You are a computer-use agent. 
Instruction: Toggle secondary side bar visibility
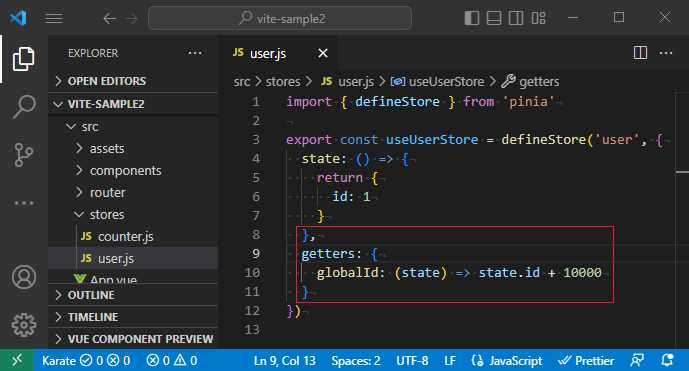516,18
